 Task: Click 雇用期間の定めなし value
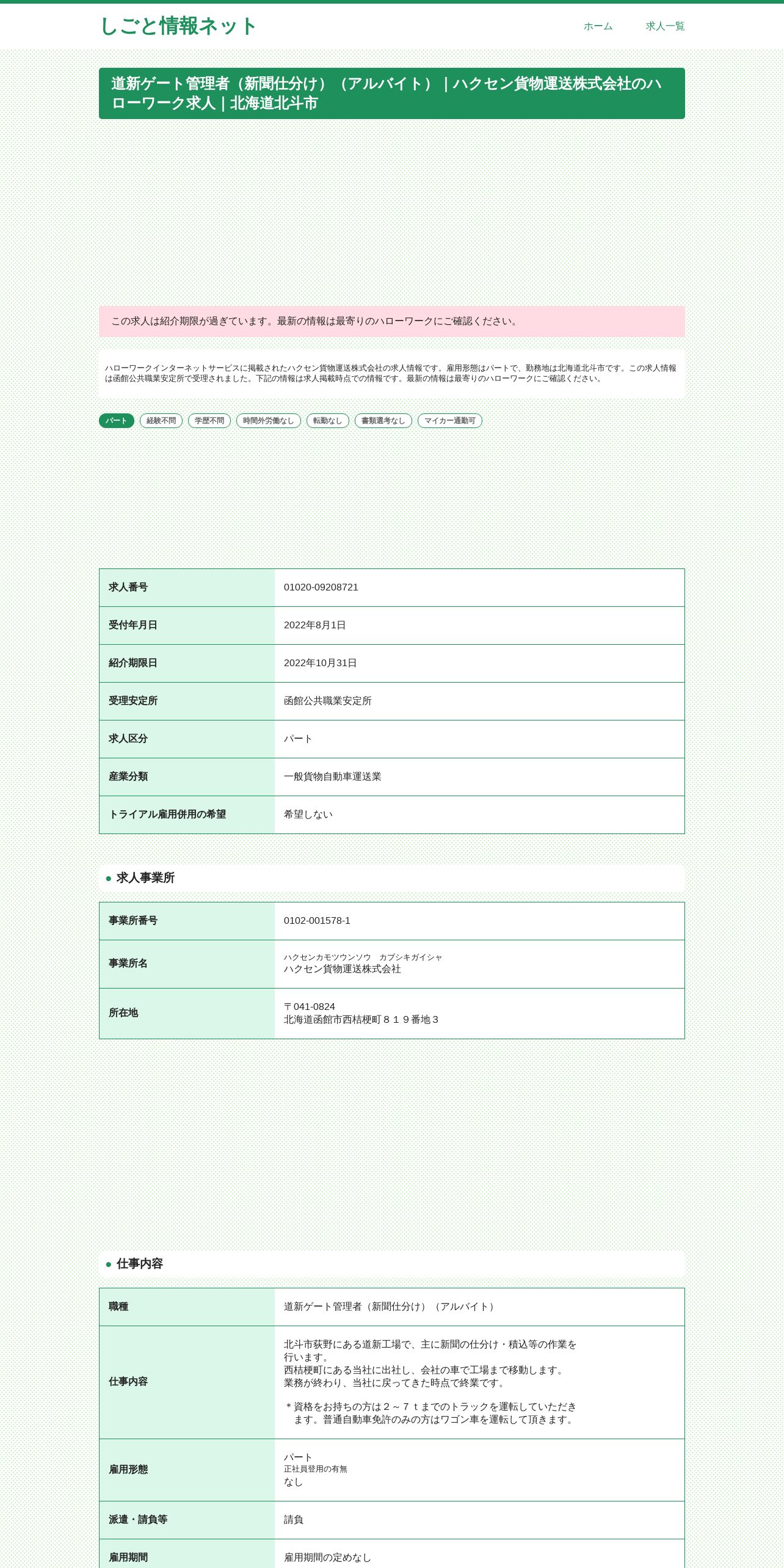(x=328, y=1558)
